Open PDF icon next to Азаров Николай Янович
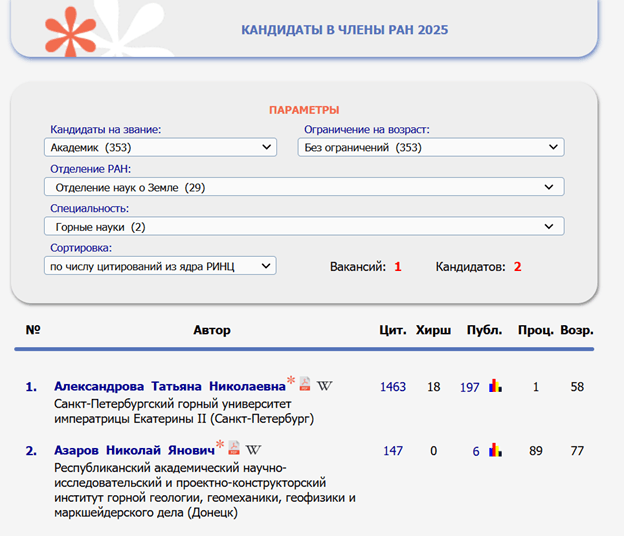The height and width of the screenshot is (536, 624). pyautogui.click(x=234, y=448)
